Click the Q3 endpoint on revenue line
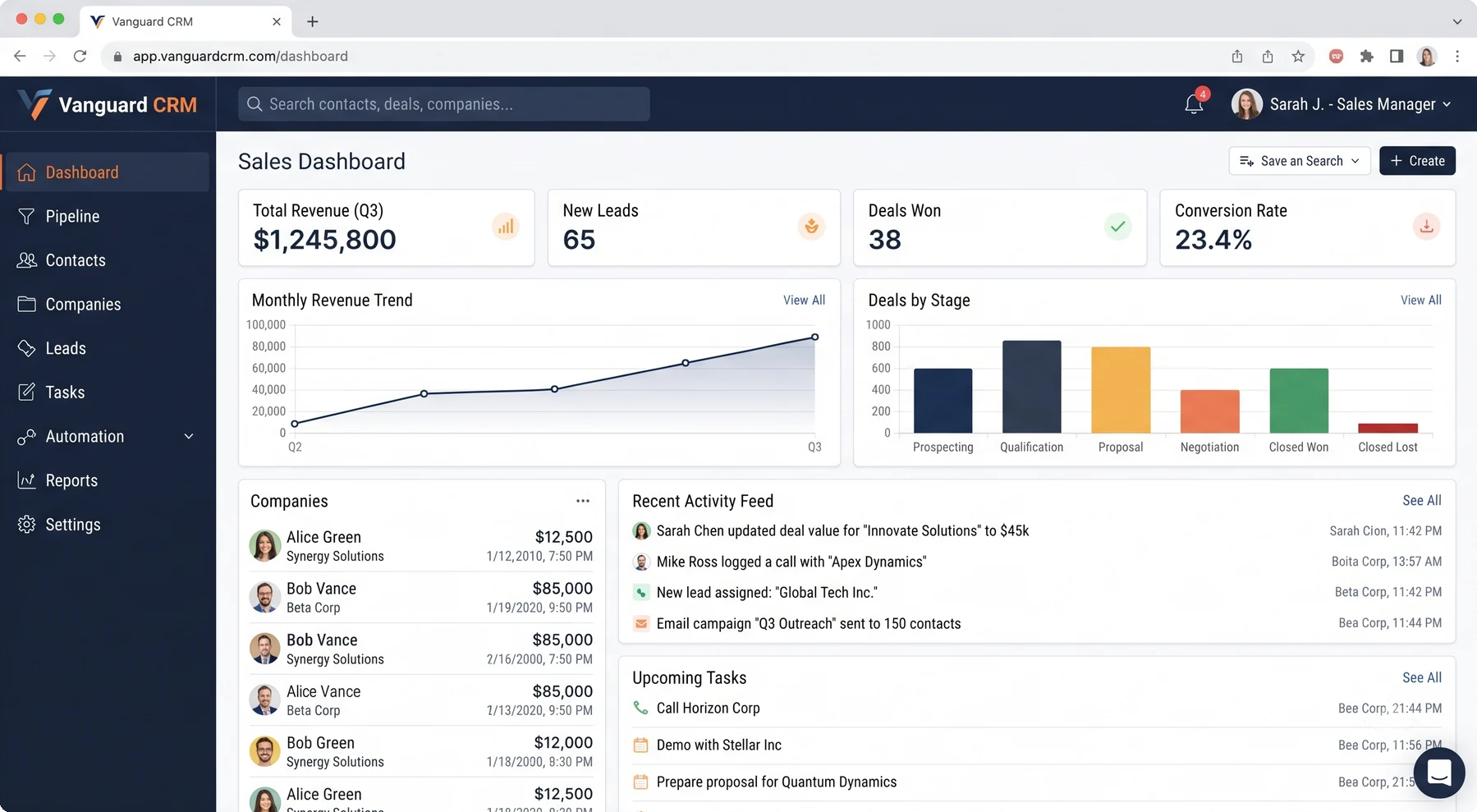Image resolution: width=1477 pixels, height=812 pixels. point(814,337)
